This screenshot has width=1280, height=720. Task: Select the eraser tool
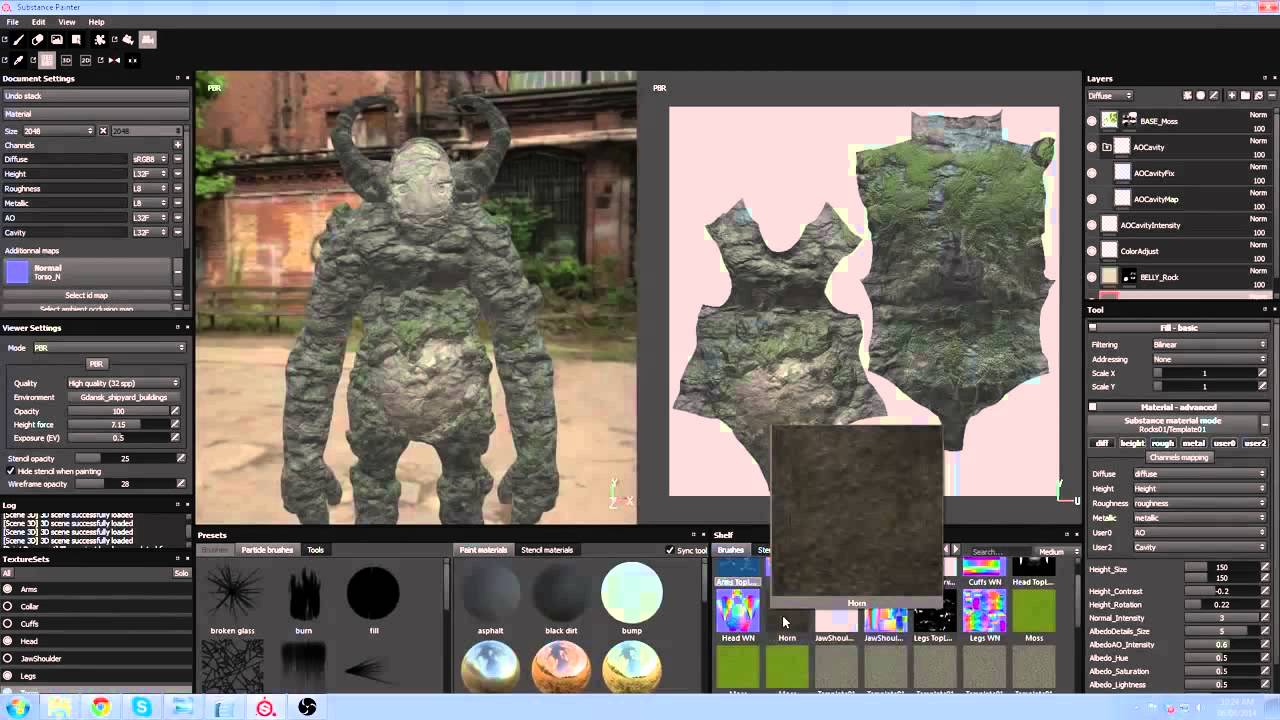38,40
